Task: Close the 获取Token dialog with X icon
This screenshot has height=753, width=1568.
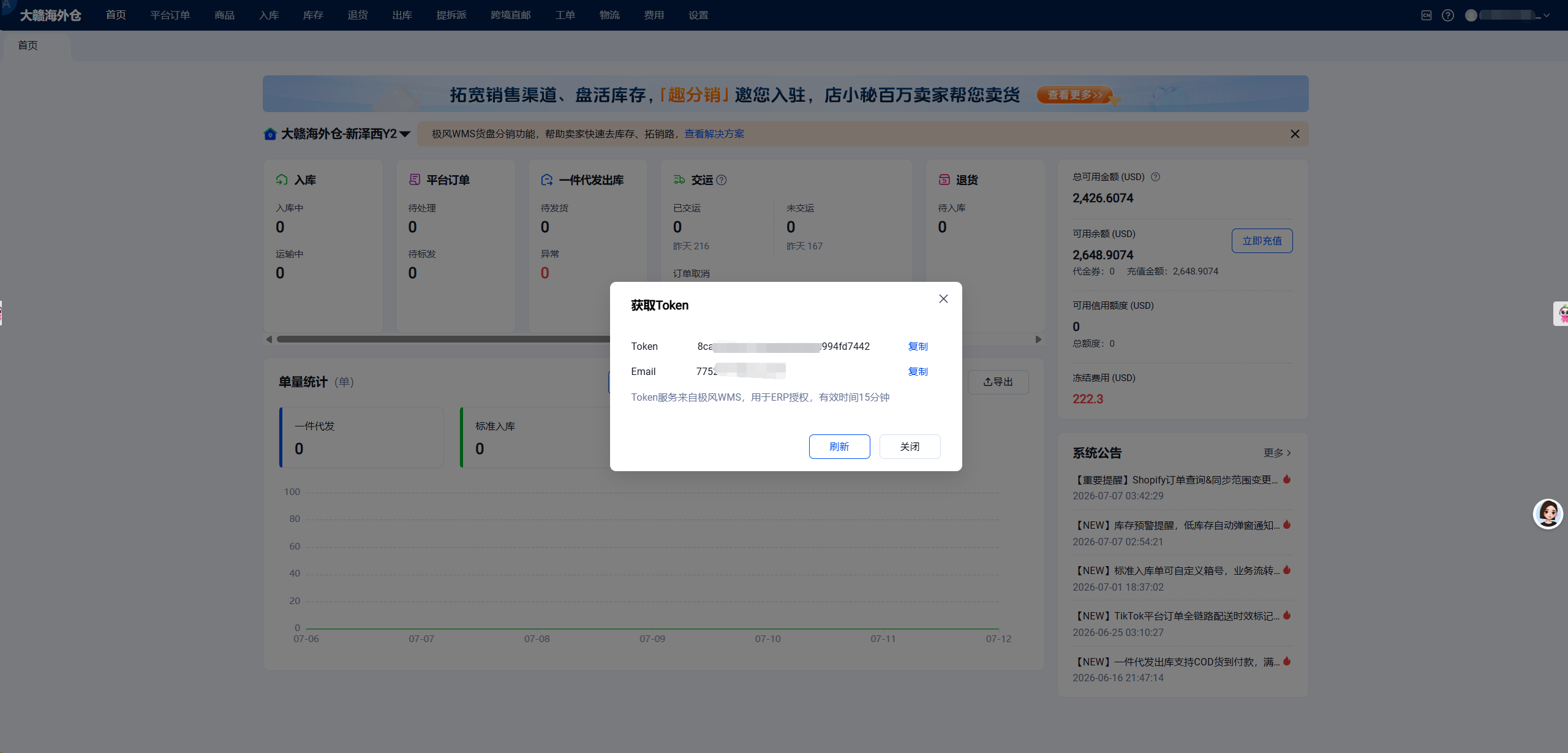Action: click(943, 299)
